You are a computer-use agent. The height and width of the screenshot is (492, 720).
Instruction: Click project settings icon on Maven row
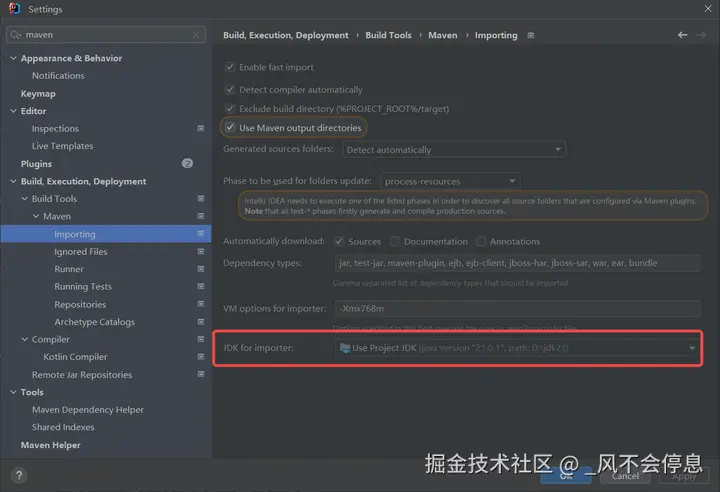click(201, 216)
